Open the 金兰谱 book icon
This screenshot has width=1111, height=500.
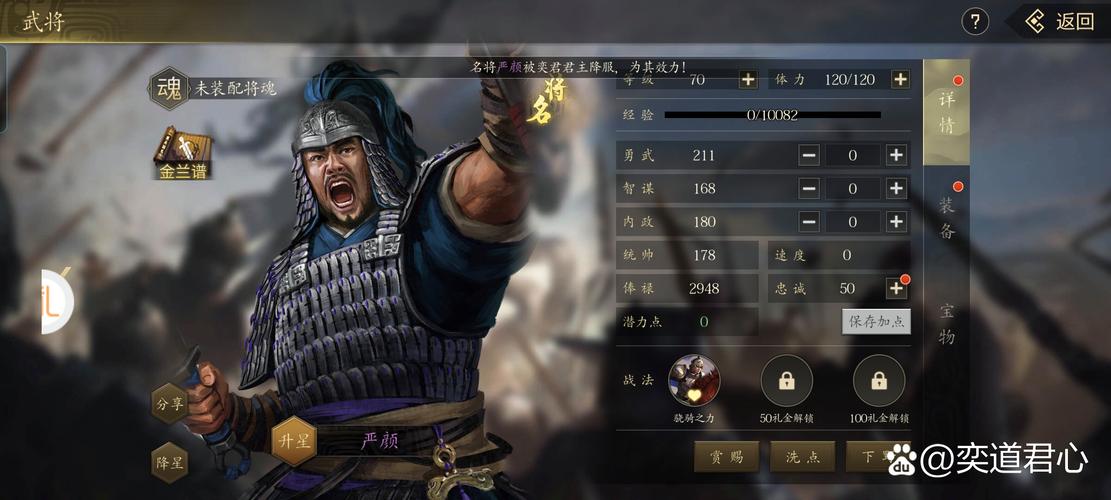(x=184, y=152)
